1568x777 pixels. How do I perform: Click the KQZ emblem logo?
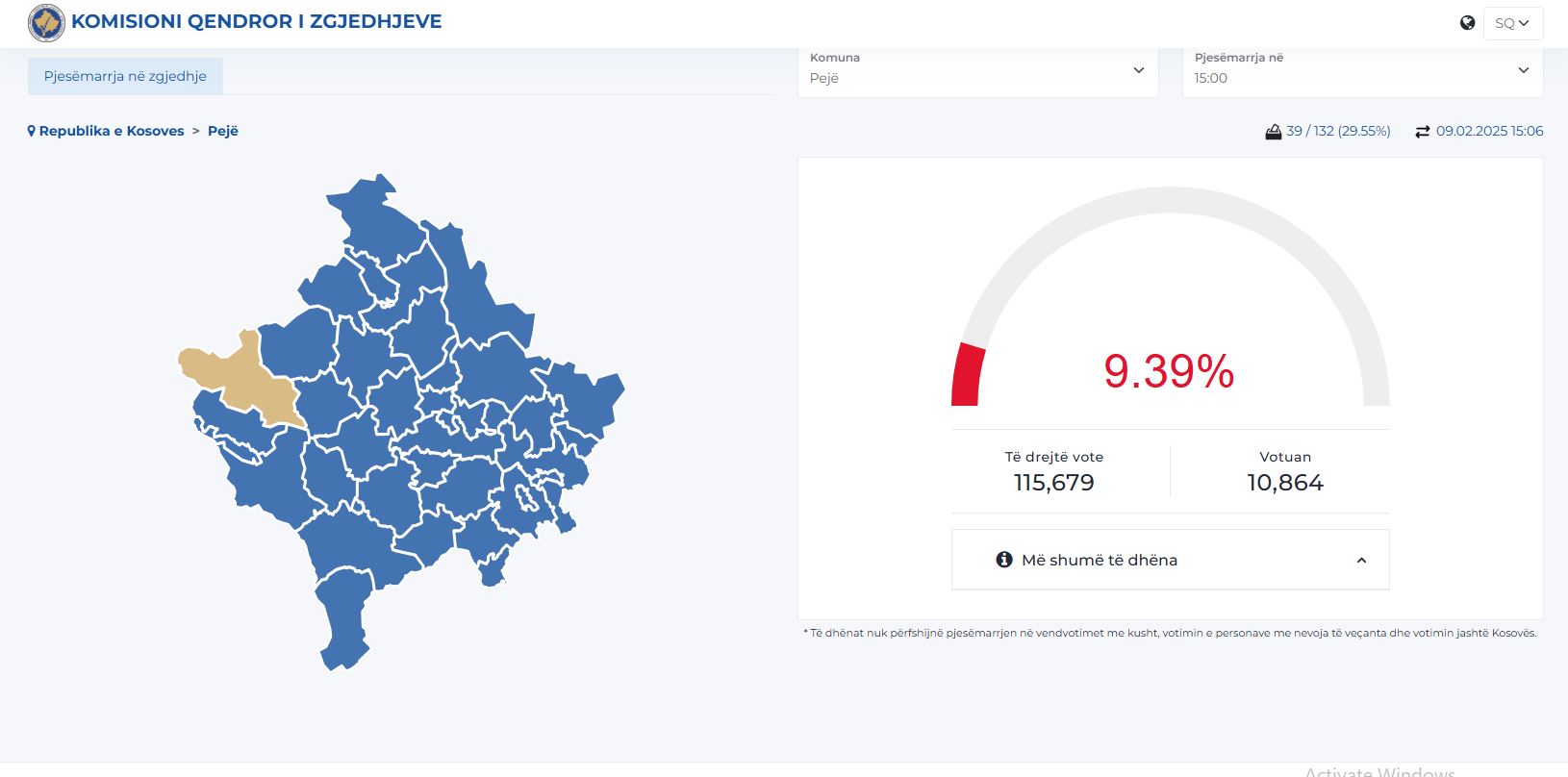point(46,22)
